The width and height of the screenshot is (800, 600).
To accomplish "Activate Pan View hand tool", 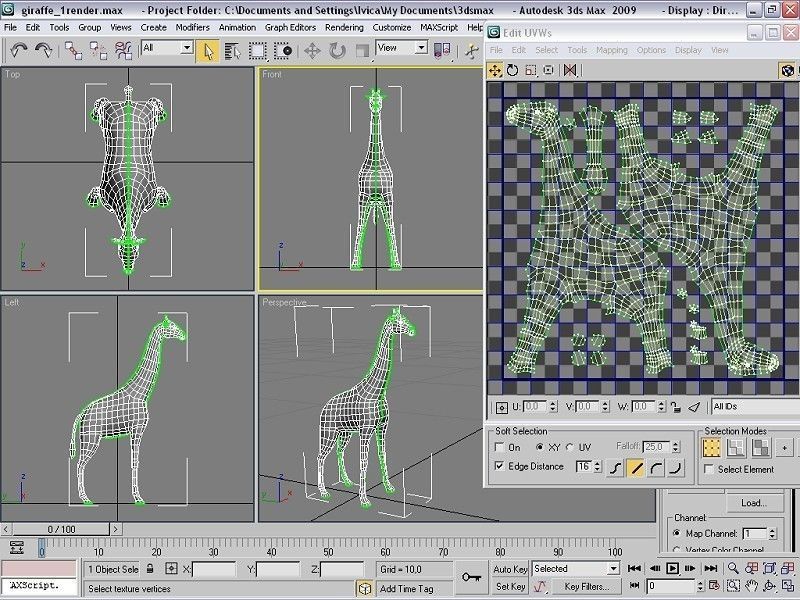I will (x=751, y=587).
